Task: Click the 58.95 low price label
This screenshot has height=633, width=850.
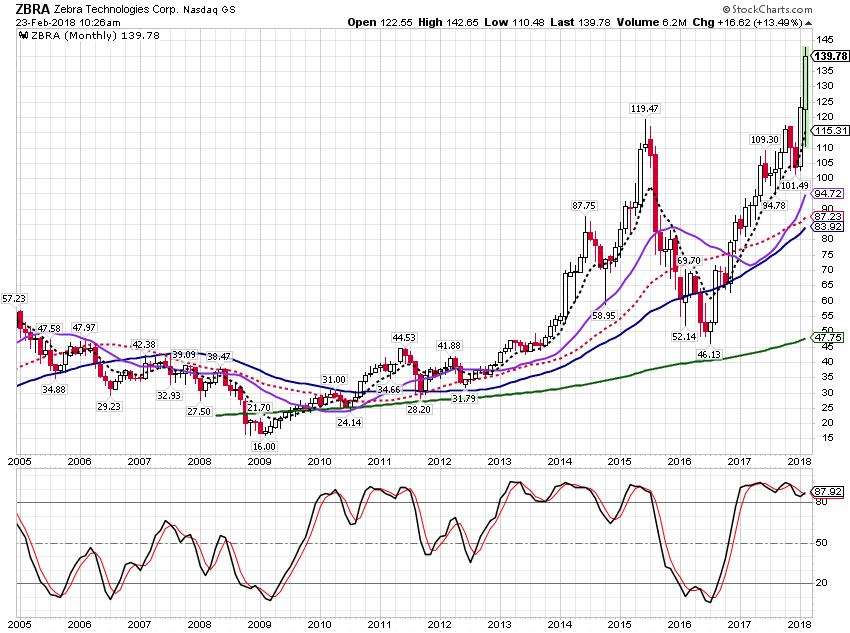Action: coord(604,315)
